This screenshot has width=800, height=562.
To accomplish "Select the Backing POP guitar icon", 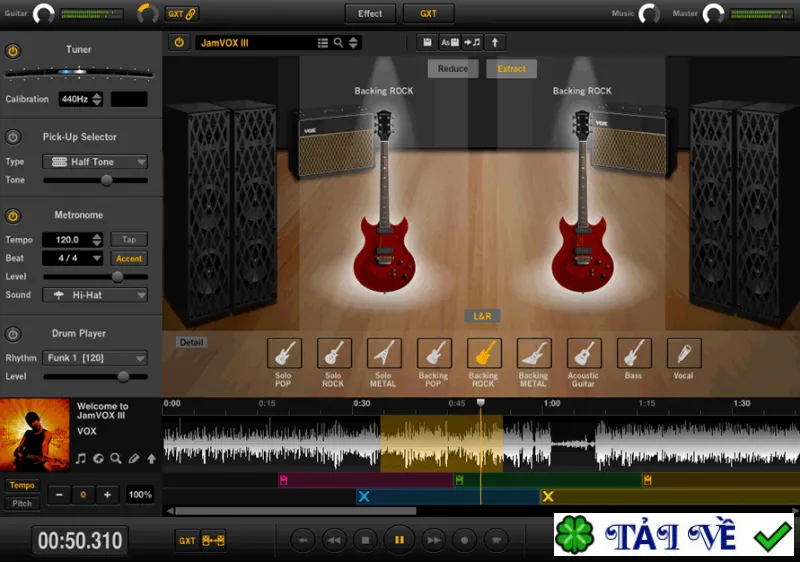I will point(433,353).
